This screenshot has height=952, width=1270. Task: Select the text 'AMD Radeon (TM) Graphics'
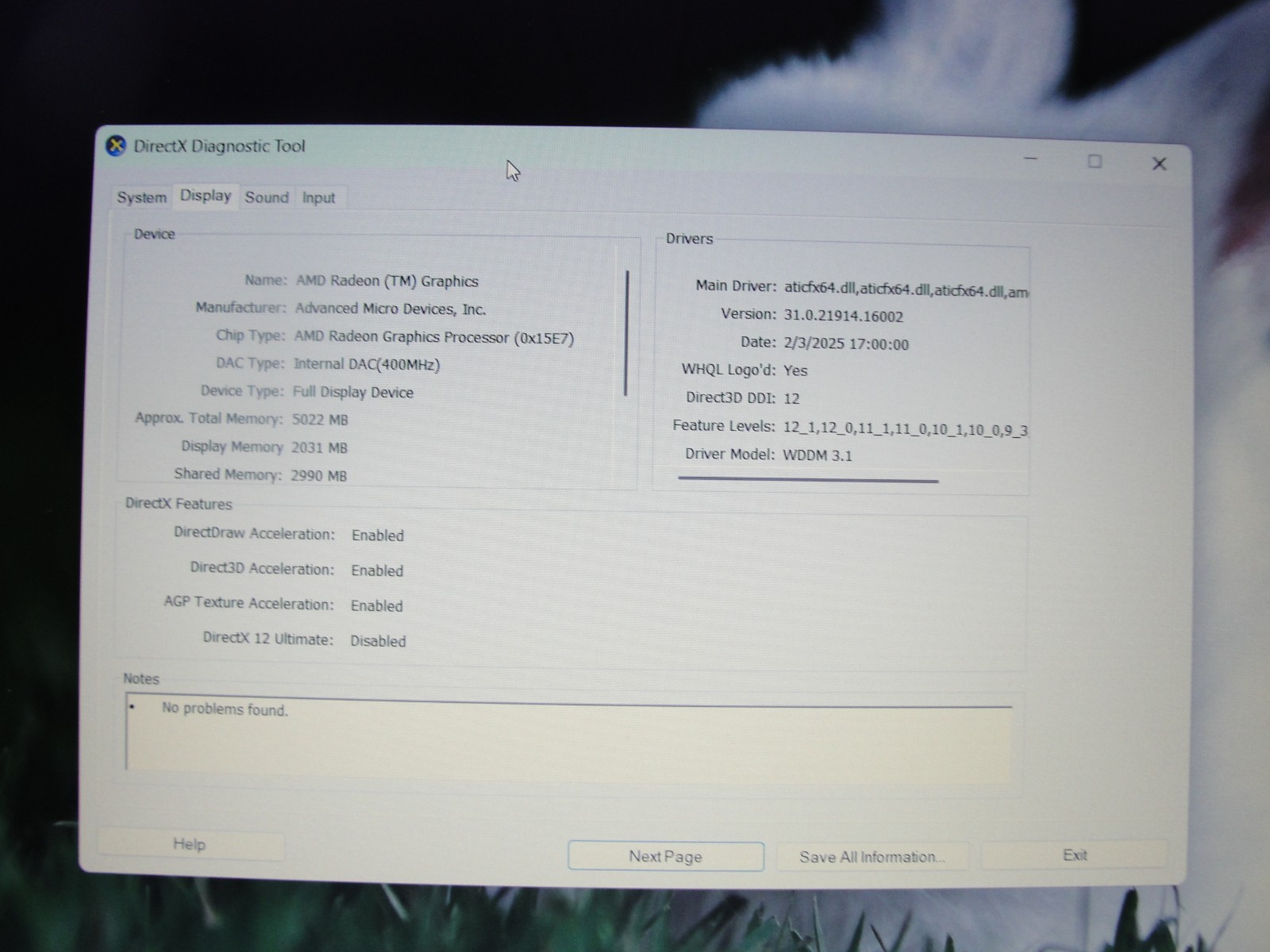(x=387, y=281)
